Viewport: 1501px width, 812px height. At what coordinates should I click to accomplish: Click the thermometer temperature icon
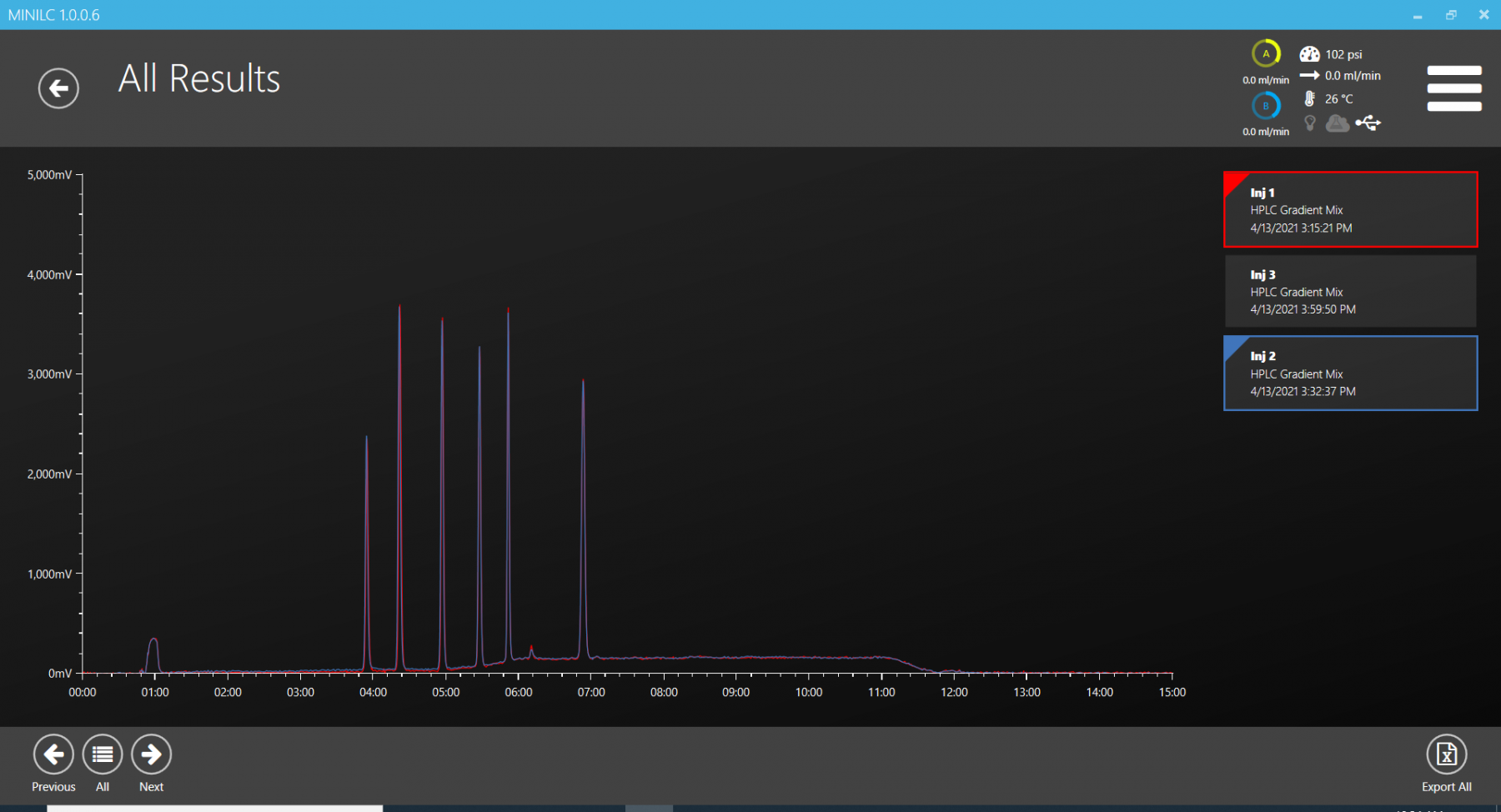pyautogui.click(x=1309, y=98)
